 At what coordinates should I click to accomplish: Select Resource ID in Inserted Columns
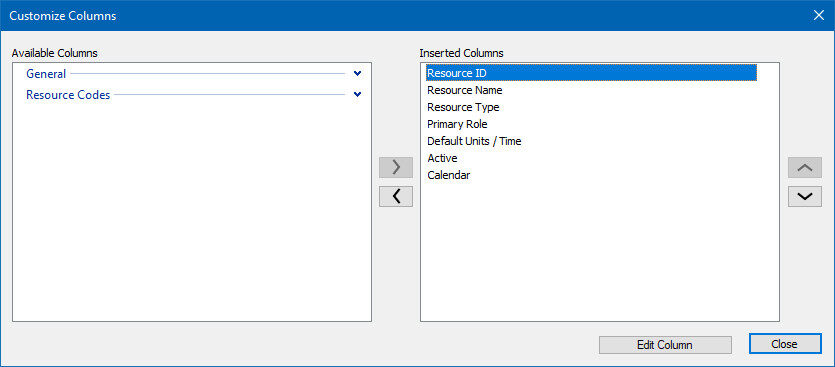[x=591, y=73]
